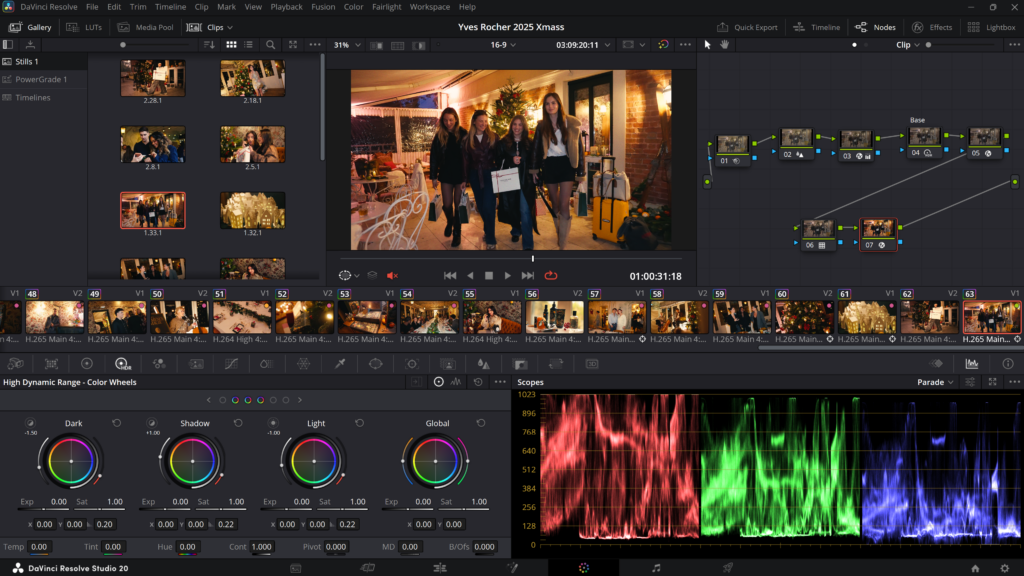Select the hand pan tool in node editor

pyautogui.click(x=724, y=45)
